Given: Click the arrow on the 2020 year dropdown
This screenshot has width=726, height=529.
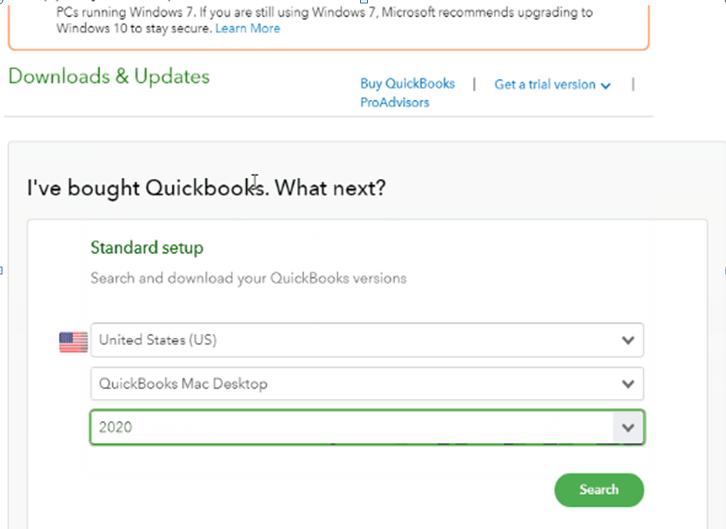Looking at the screenshot, I should pyautogui.click(x=628, y=428).
